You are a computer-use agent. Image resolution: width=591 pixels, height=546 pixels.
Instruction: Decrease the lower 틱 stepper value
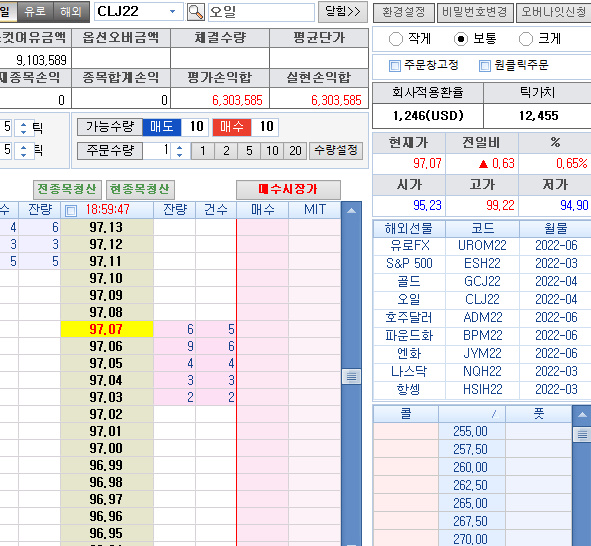[23, 154]
